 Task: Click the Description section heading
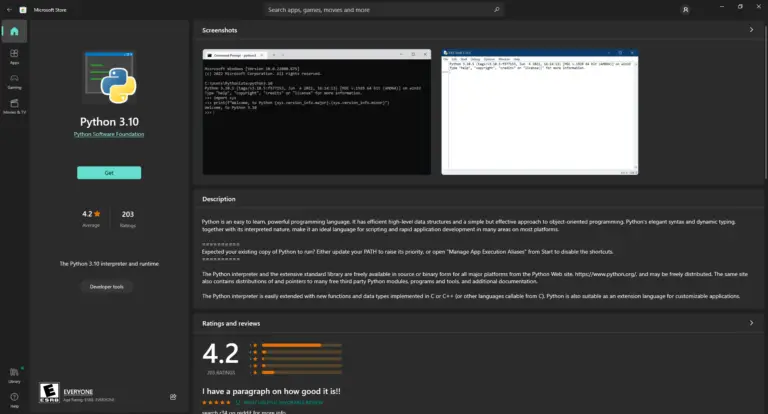pos(218,199)
